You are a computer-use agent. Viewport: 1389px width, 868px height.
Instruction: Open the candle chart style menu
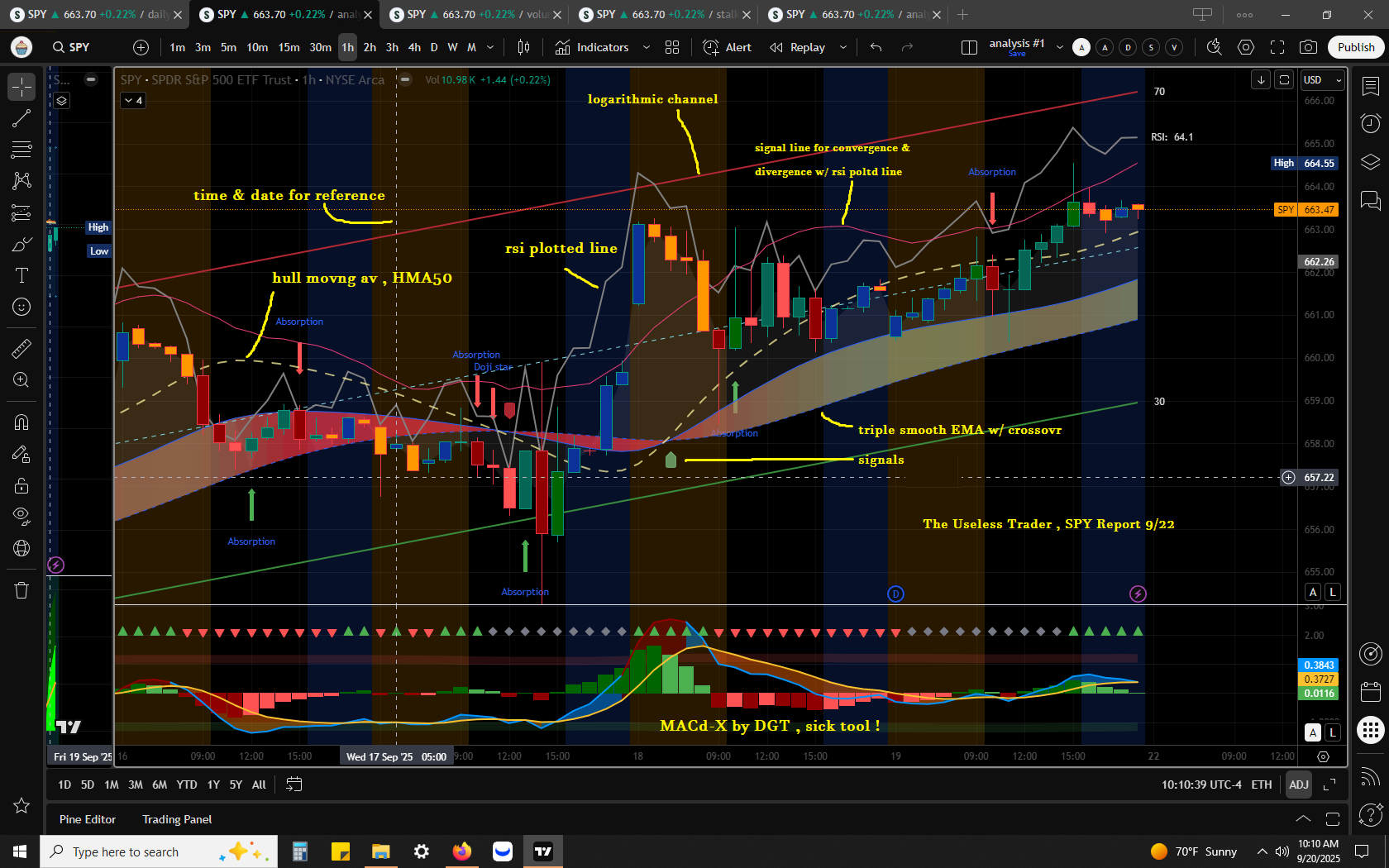523,47
